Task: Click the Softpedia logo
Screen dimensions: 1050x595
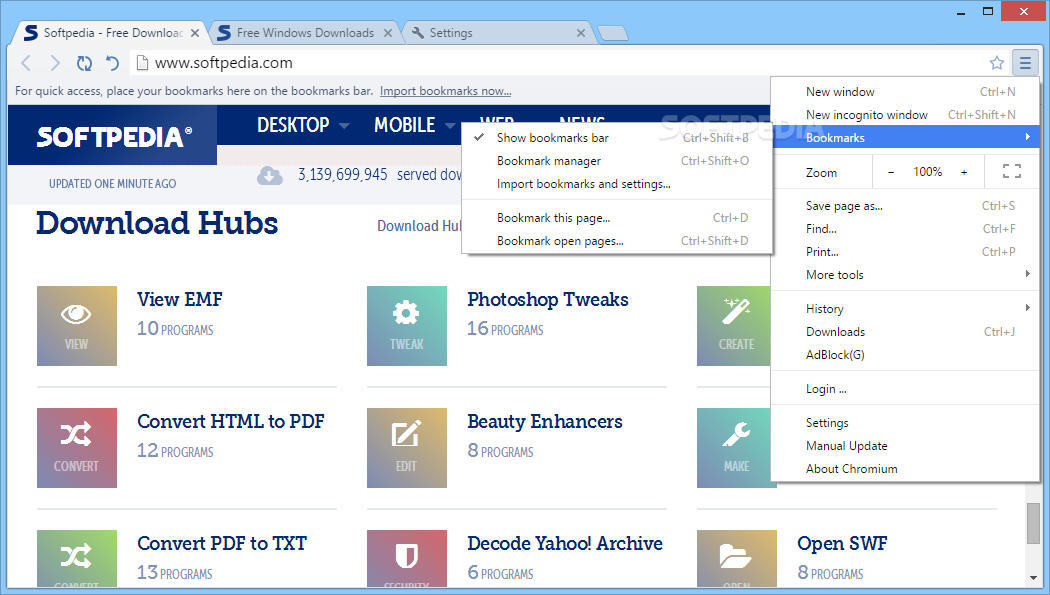Action: [x=113, y=137]
